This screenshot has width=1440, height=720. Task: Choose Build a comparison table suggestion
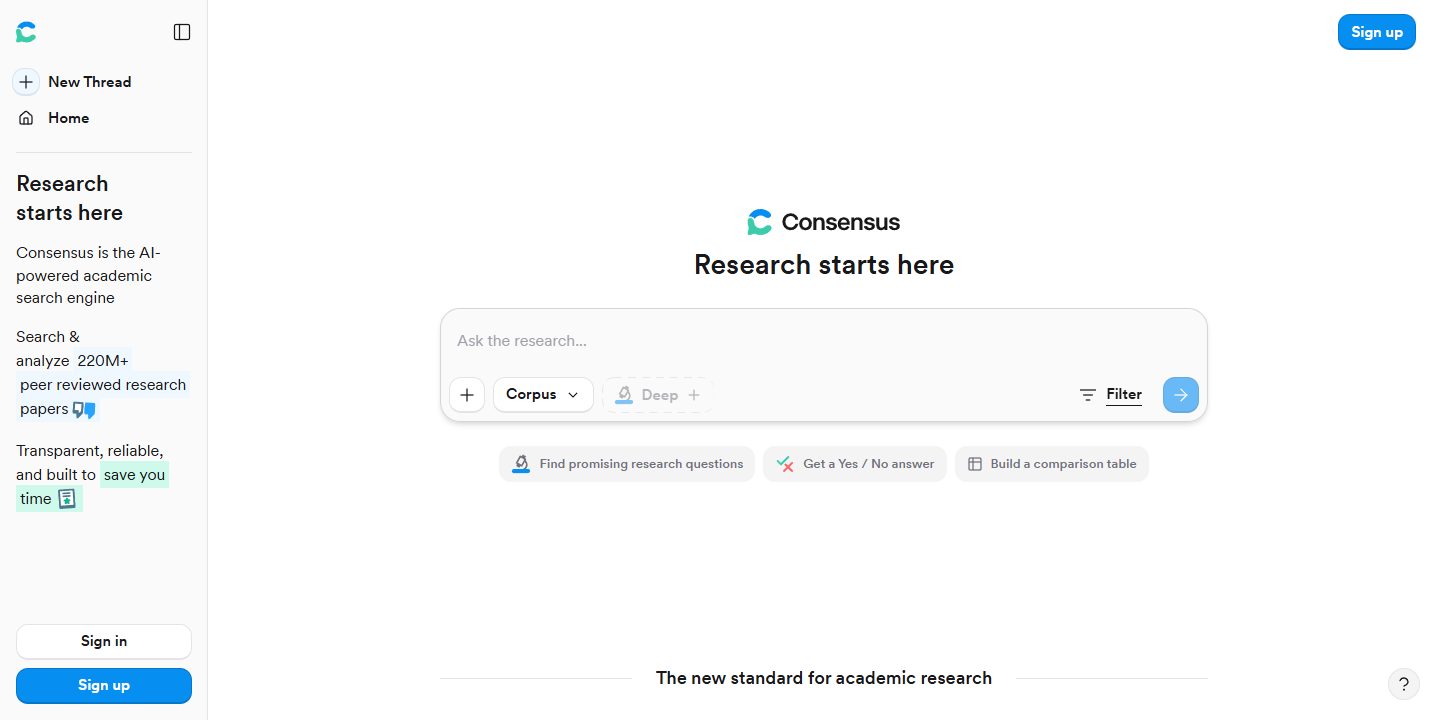[x=1052, y=464]
